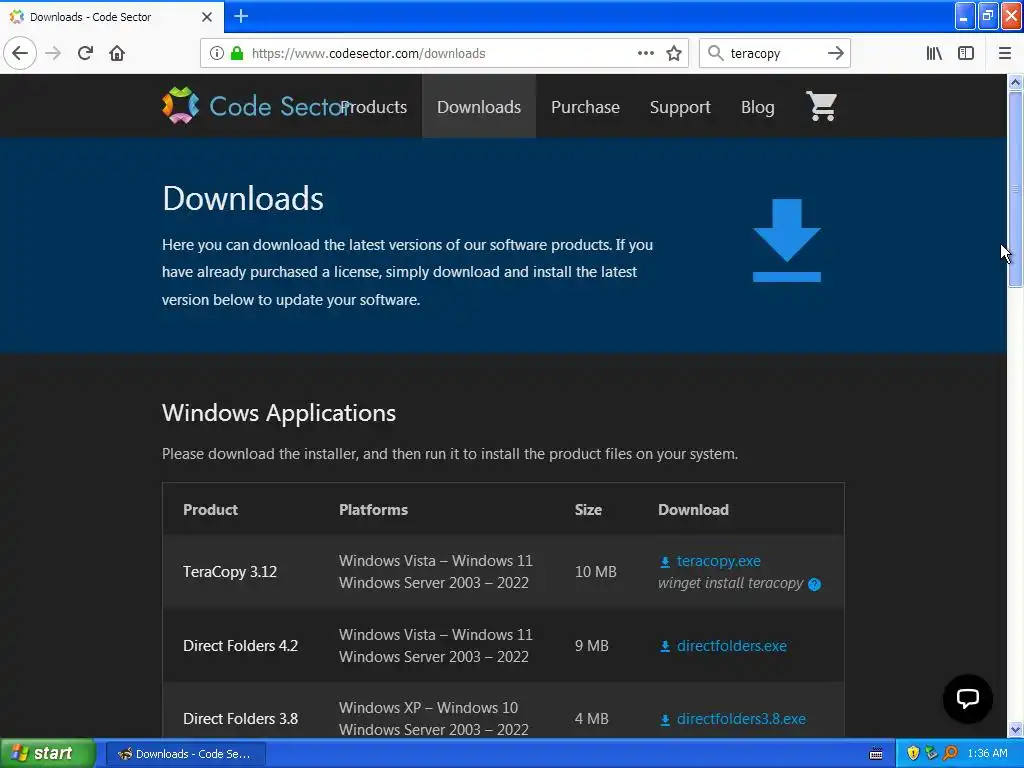
Task: Click the scrollbar up arrow
Action: [1015, 82]
